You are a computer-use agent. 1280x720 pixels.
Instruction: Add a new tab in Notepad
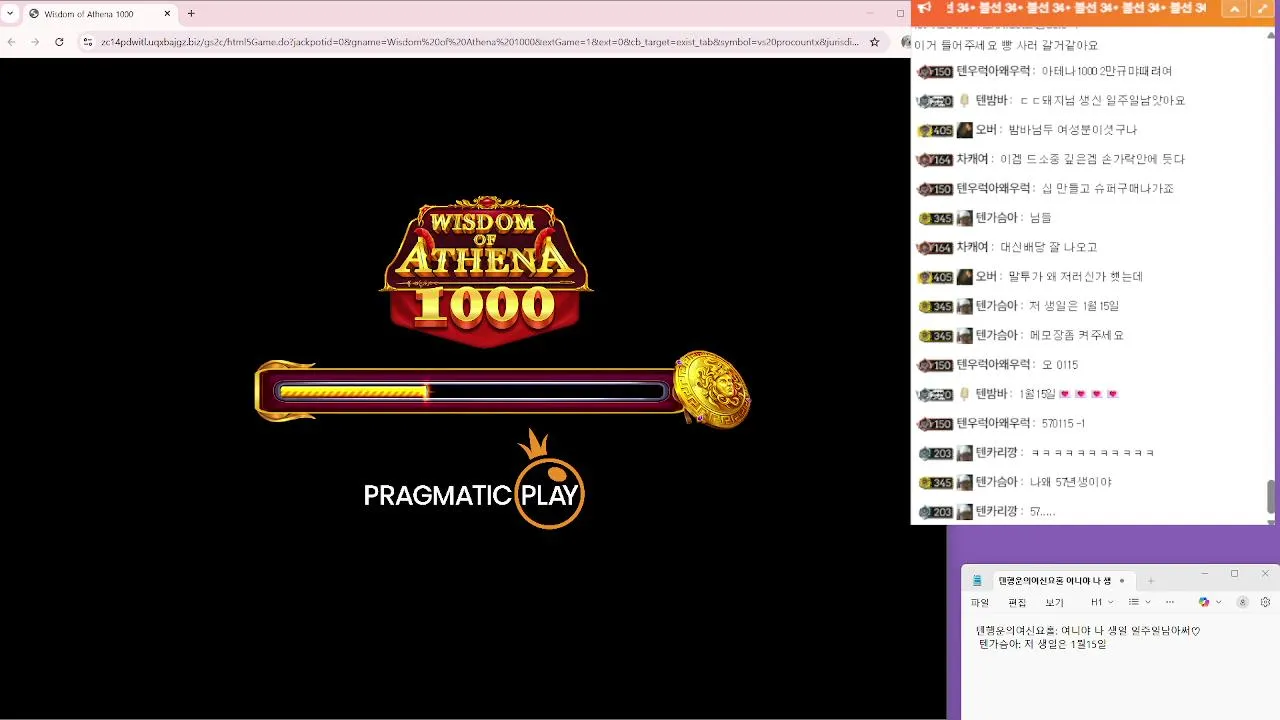tap(1150, 580)
